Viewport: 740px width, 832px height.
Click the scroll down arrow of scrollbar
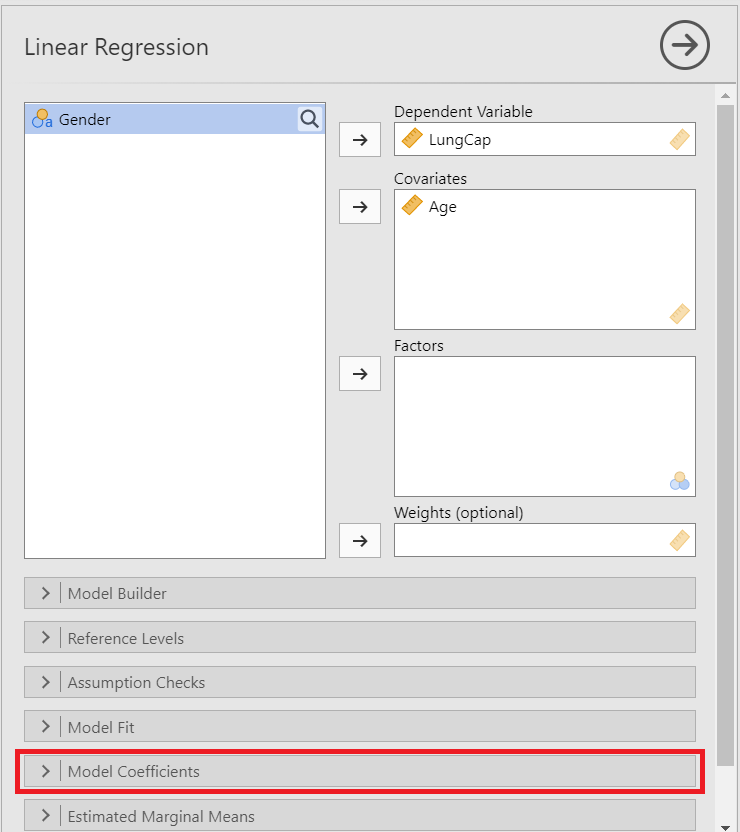click(x=726, y=825)
